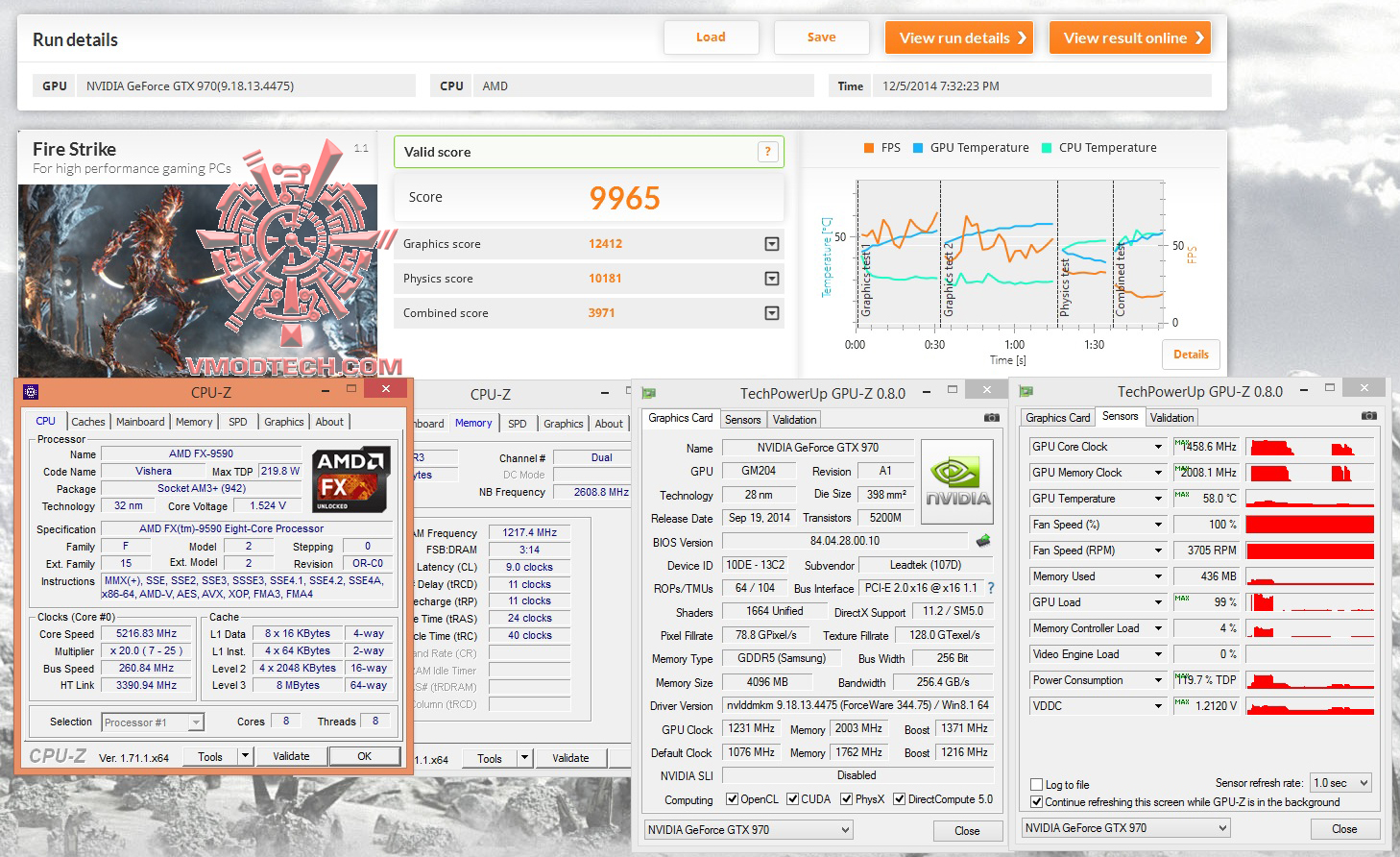The width and height of the screenshot is (1400, 857).
Task: Click the AMD FX logo in CPU-Z
Action: coord(351,479)
